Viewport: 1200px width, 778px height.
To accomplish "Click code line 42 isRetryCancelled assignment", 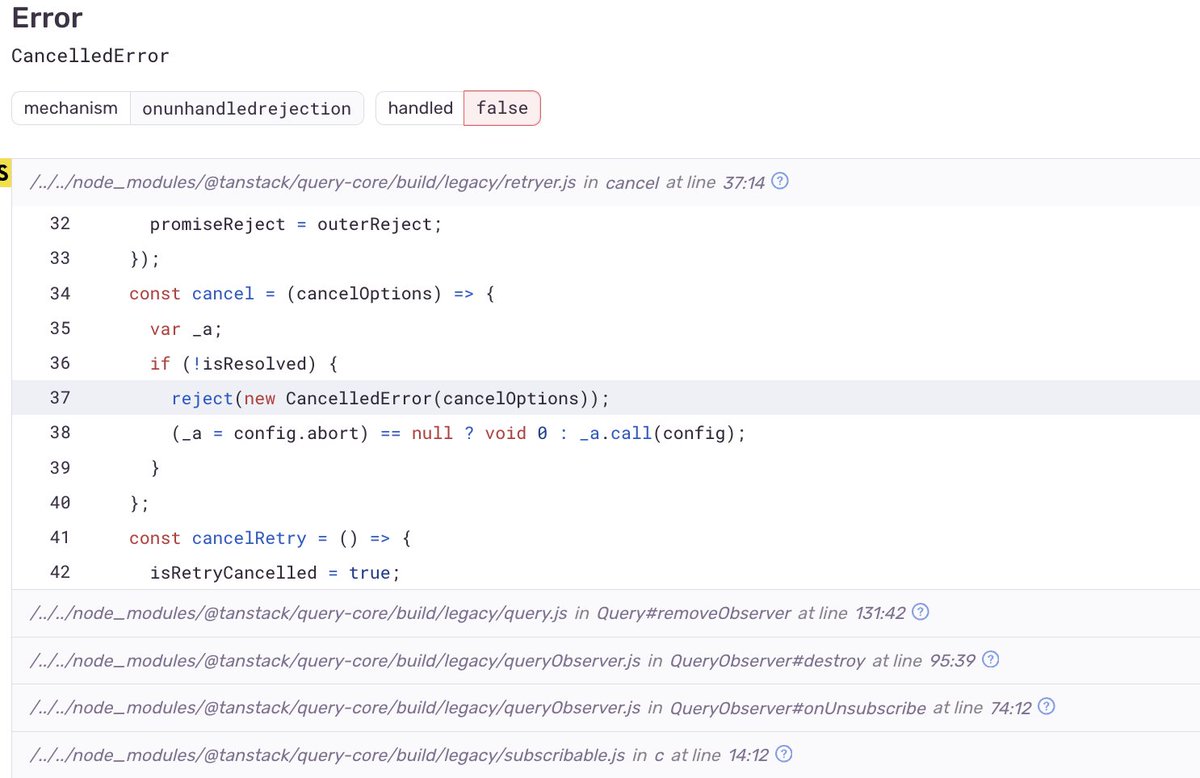I will click(606, 572).
